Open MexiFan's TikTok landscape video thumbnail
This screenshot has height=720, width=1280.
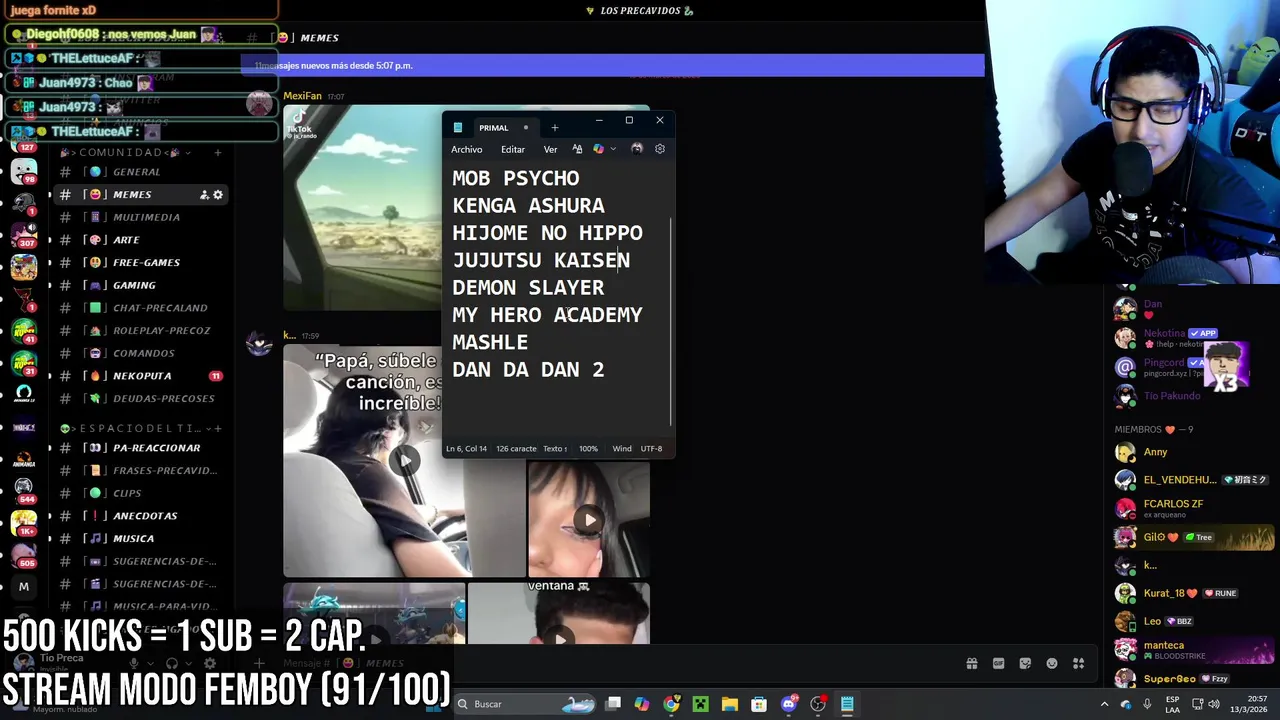pos(363,207)
